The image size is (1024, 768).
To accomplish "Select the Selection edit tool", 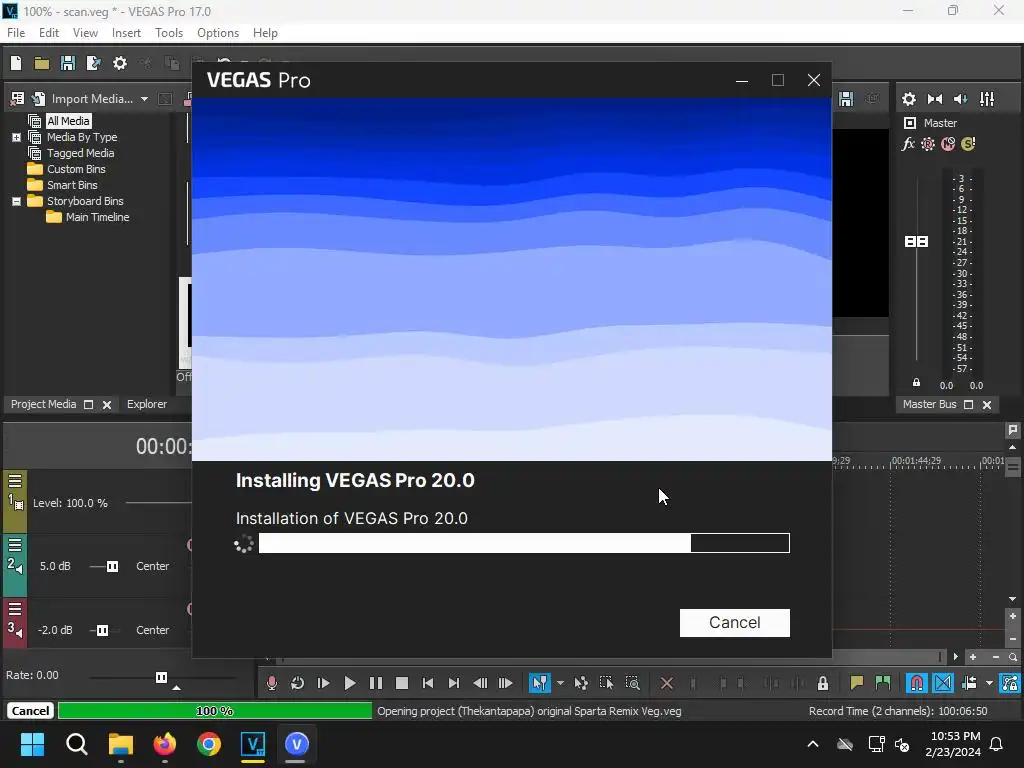I will tap(607, 683).
